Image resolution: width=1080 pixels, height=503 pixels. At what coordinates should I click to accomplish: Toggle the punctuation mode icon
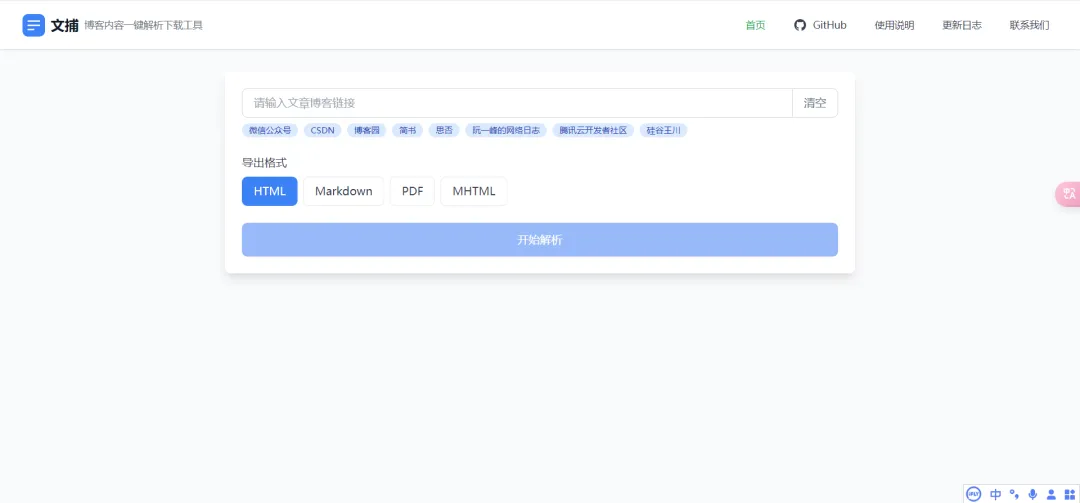tap(1014, 494)
